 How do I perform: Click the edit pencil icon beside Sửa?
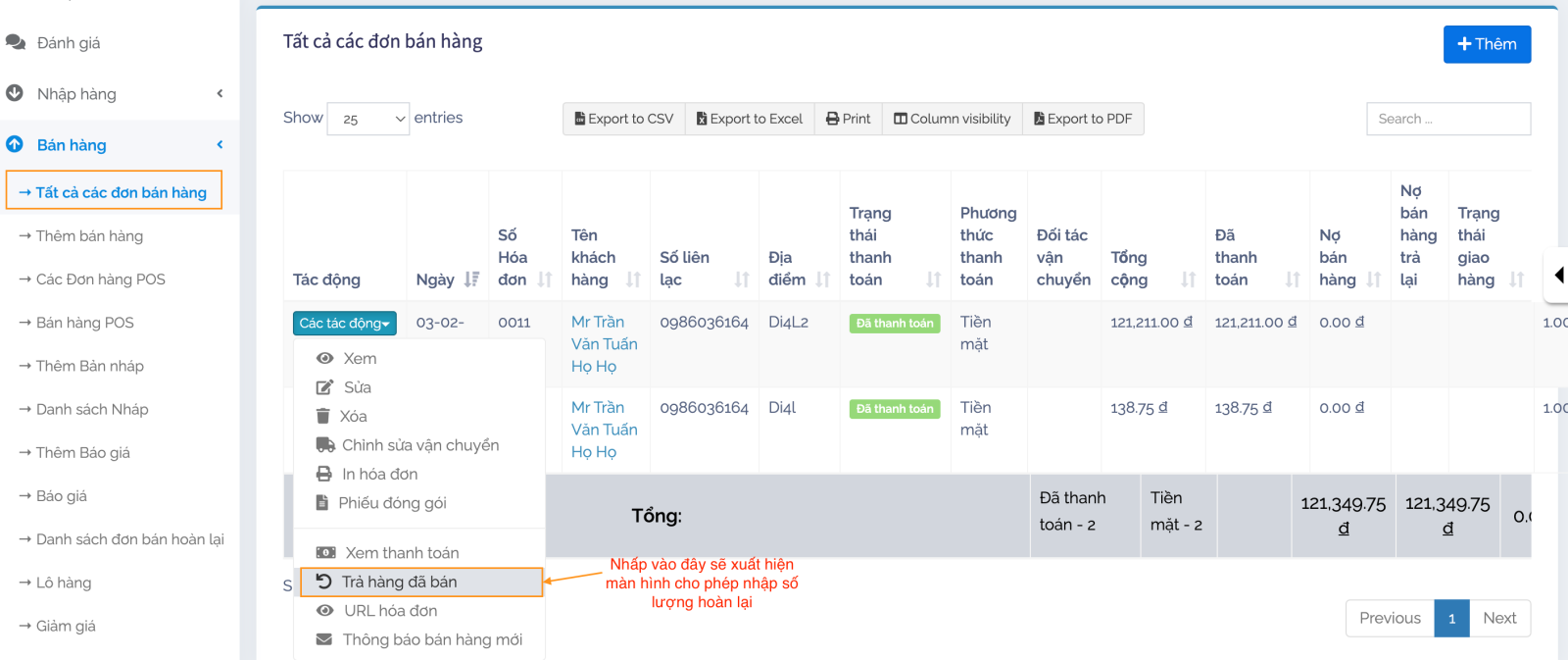(324, 387)
